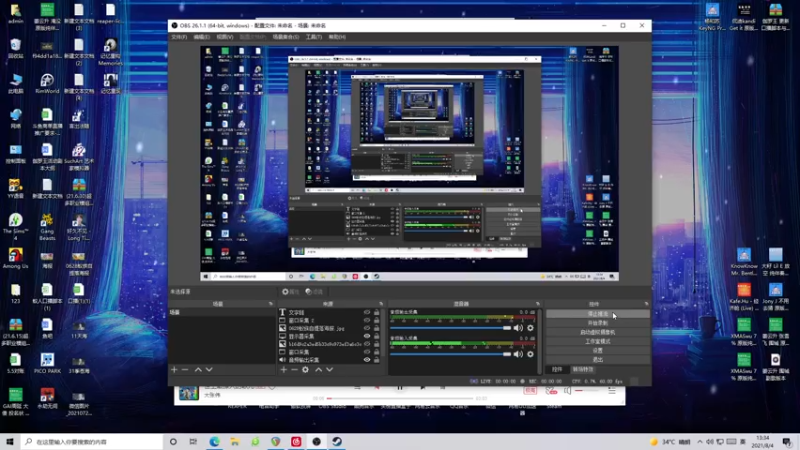Open the 编辑(E) menu

click(x=202, y=37)
